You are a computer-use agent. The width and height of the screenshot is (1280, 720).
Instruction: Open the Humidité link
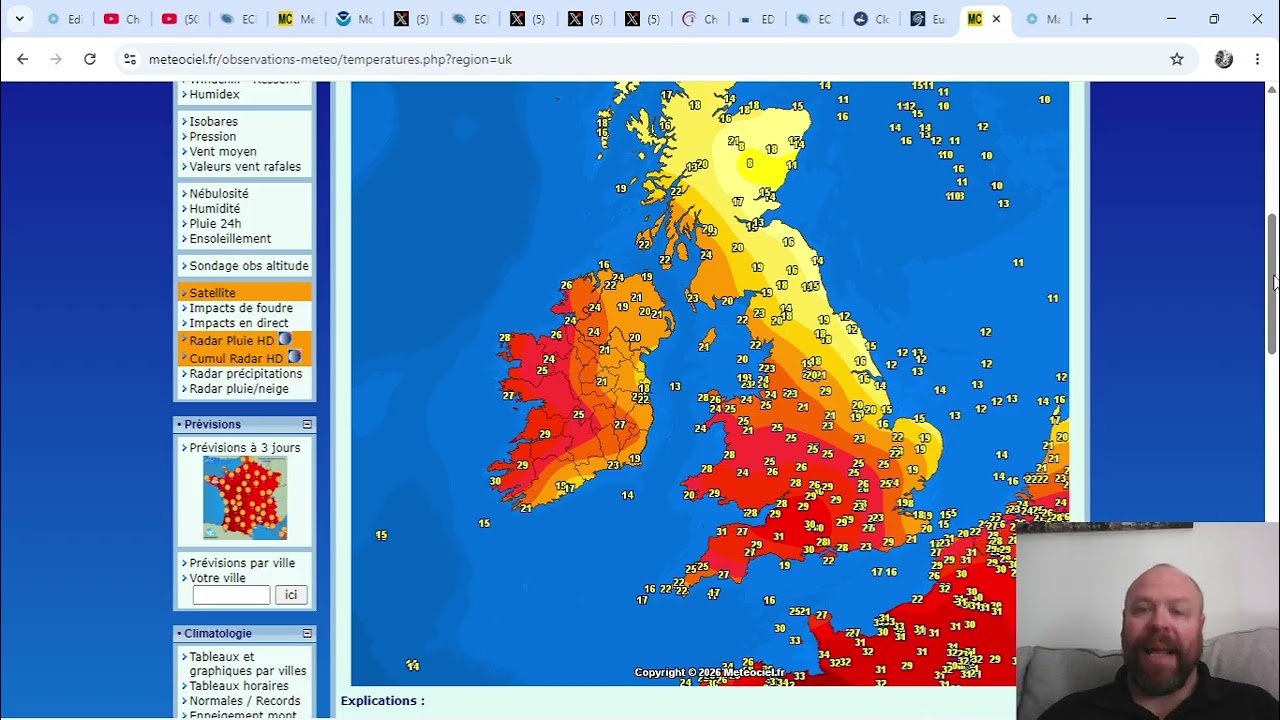pos(214,208)
